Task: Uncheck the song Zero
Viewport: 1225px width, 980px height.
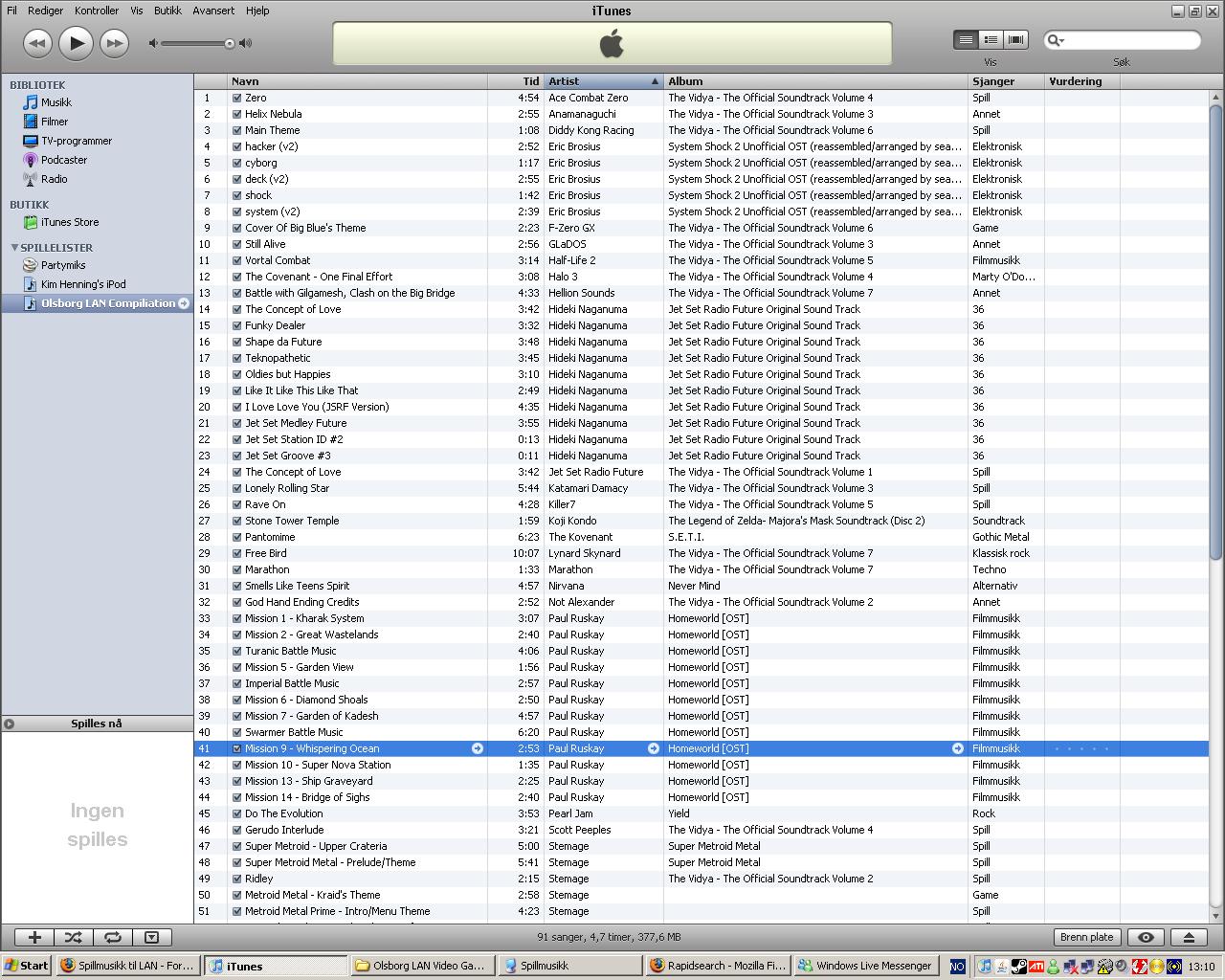Action: [x=236, y=98]
